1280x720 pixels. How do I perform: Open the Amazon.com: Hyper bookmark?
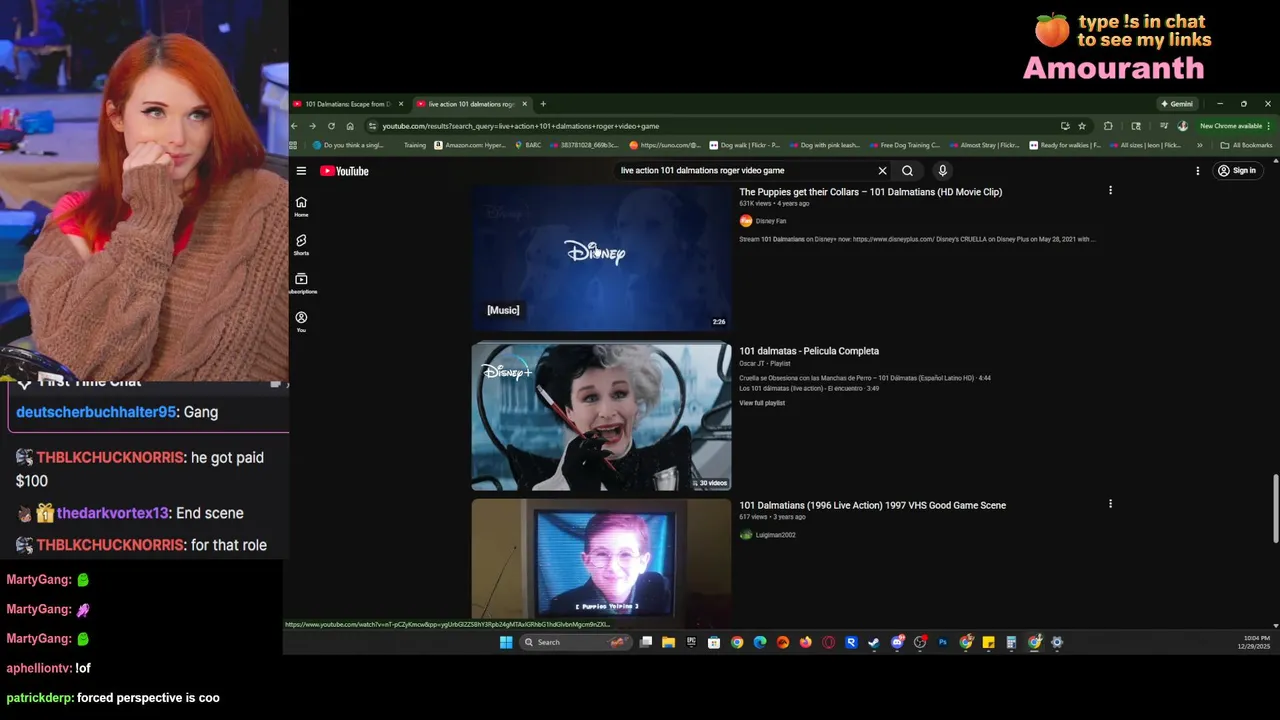(x=470, y=145)
